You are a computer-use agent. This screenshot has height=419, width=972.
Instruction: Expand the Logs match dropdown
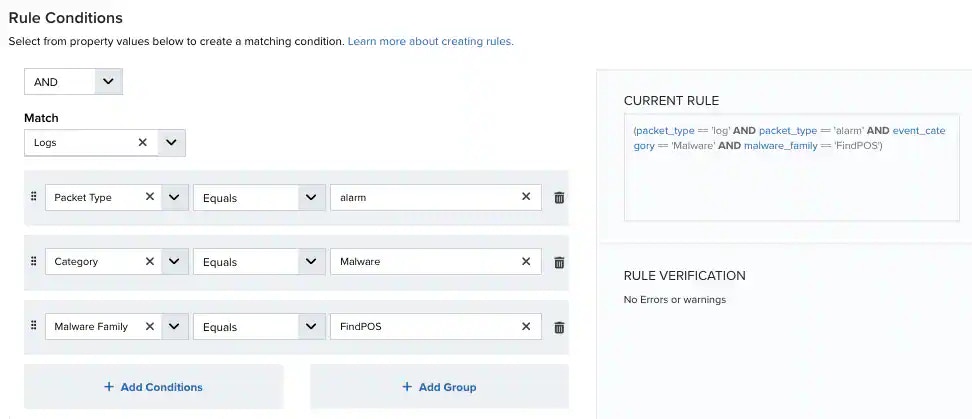pos(172,143)
